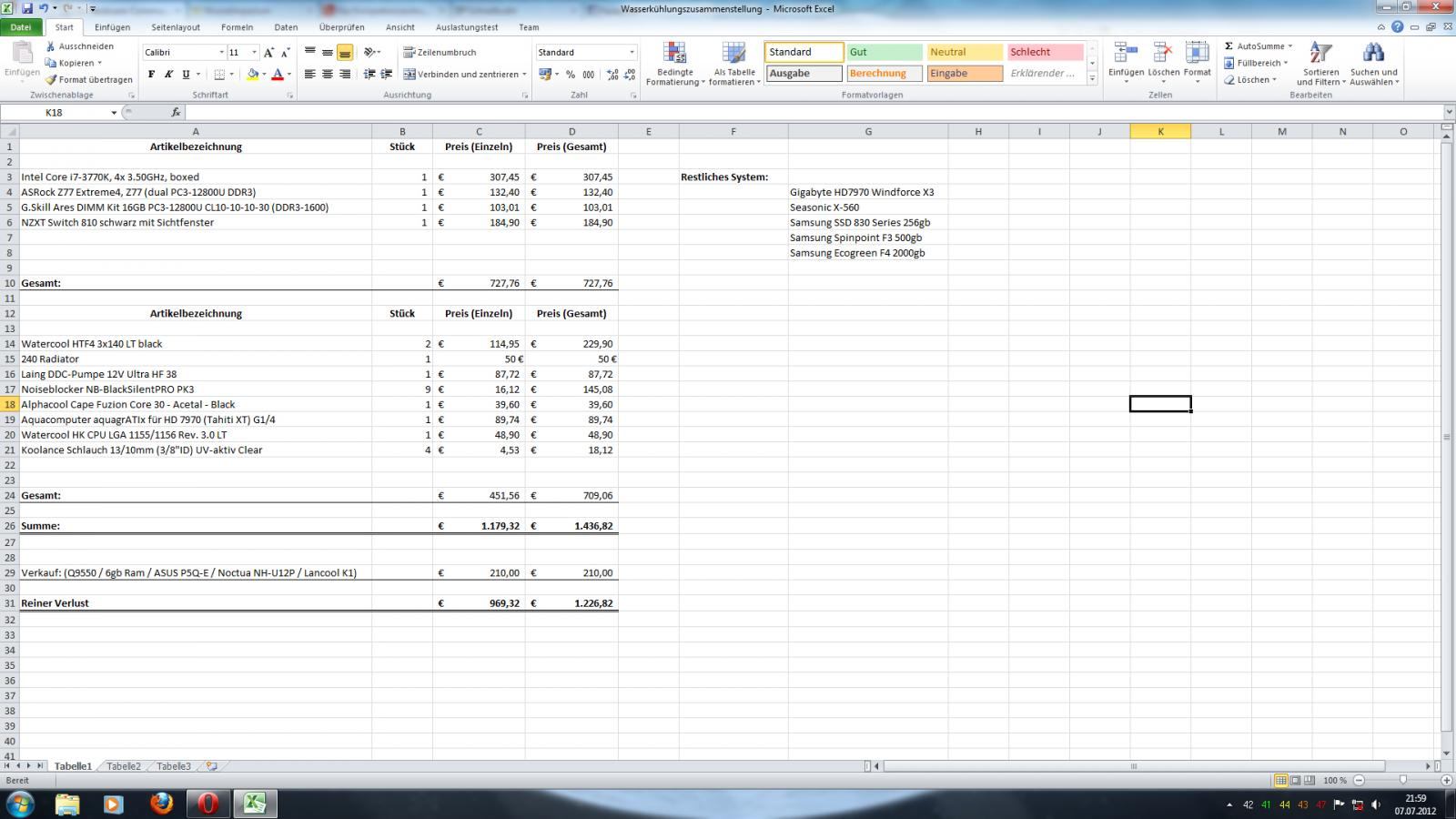Screen dimensions: 1456x819
Task: Increase the font size with the large A
Action: 268,53
